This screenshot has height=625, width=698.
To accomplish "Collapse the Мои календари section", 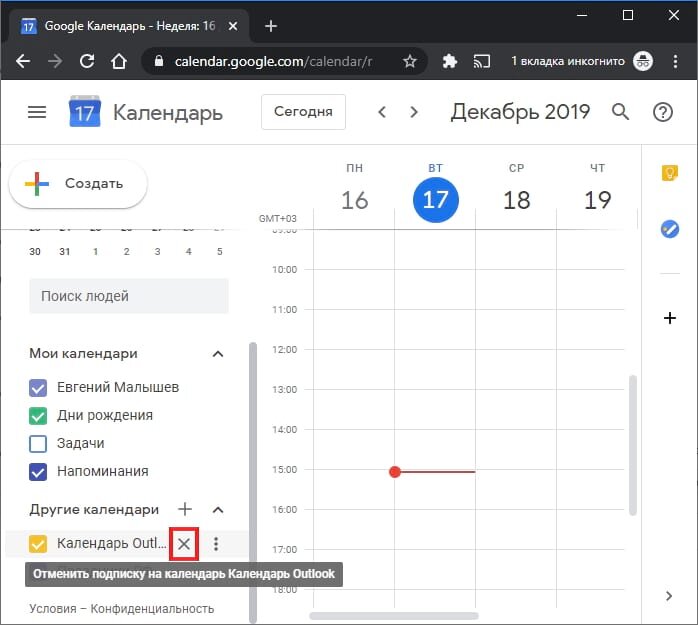I will 218,354.
